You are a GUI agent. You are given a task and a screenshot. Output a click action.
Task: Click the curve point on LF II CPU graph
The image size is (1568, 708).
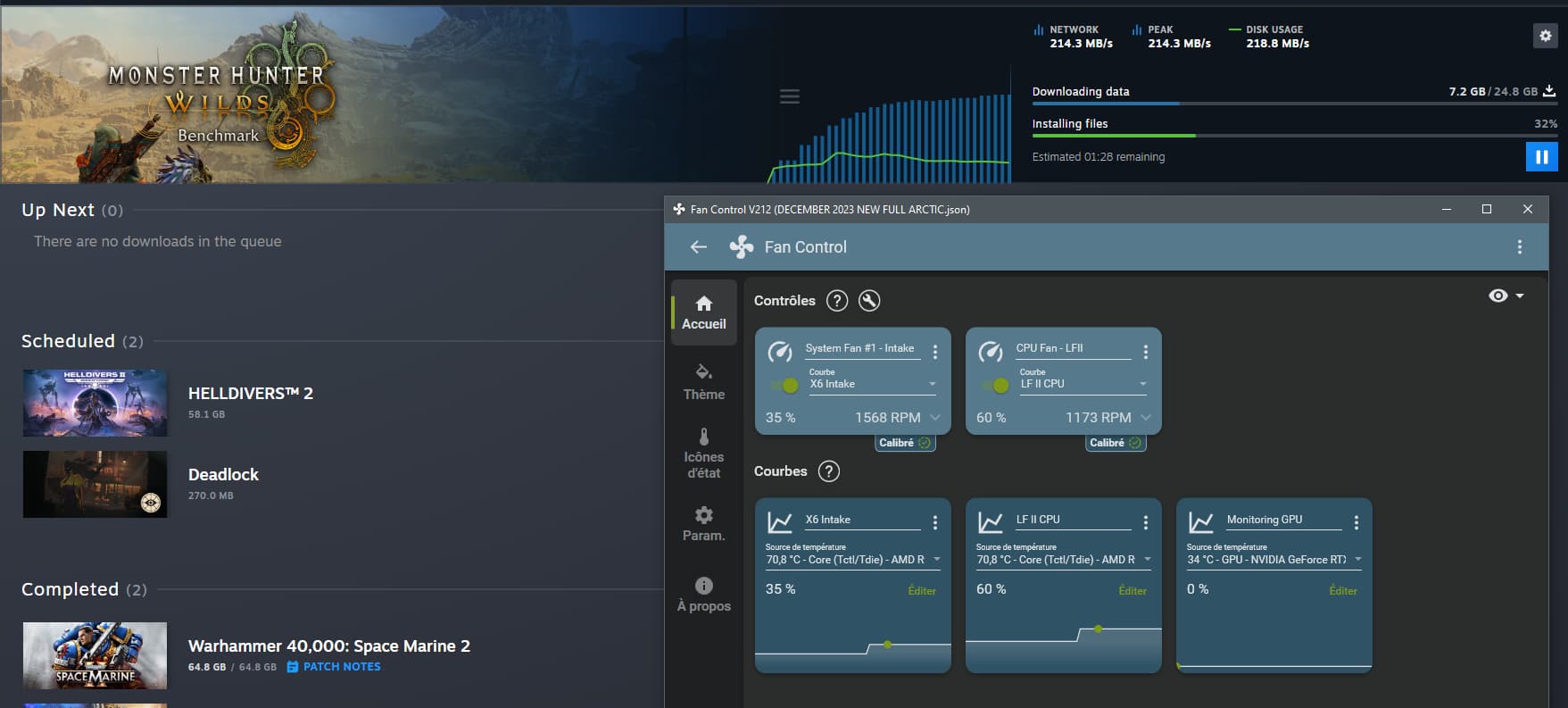pyautogui.click(x=1098, y=629)
